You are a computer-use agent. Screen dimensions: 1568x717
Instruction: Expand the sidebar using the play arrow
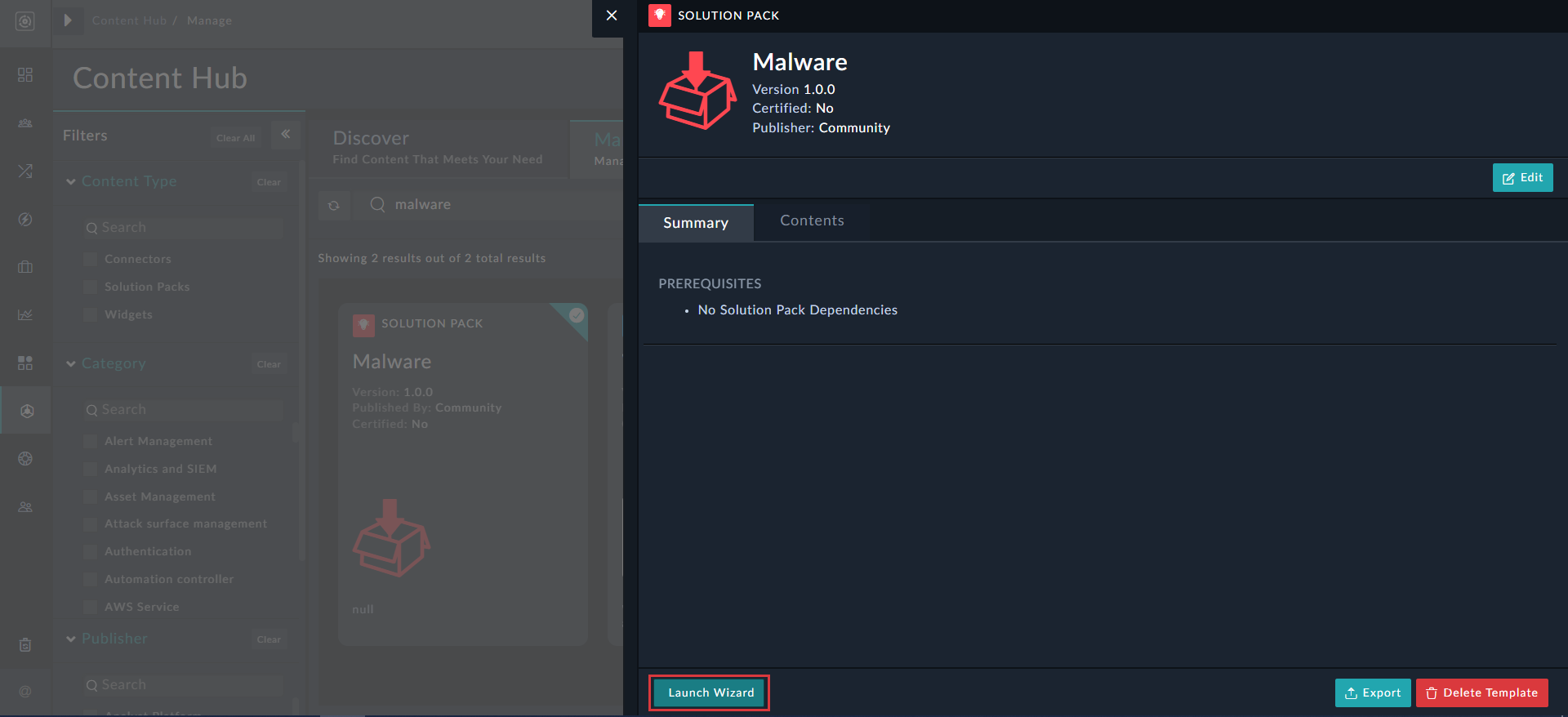click(x=68, y=20)
